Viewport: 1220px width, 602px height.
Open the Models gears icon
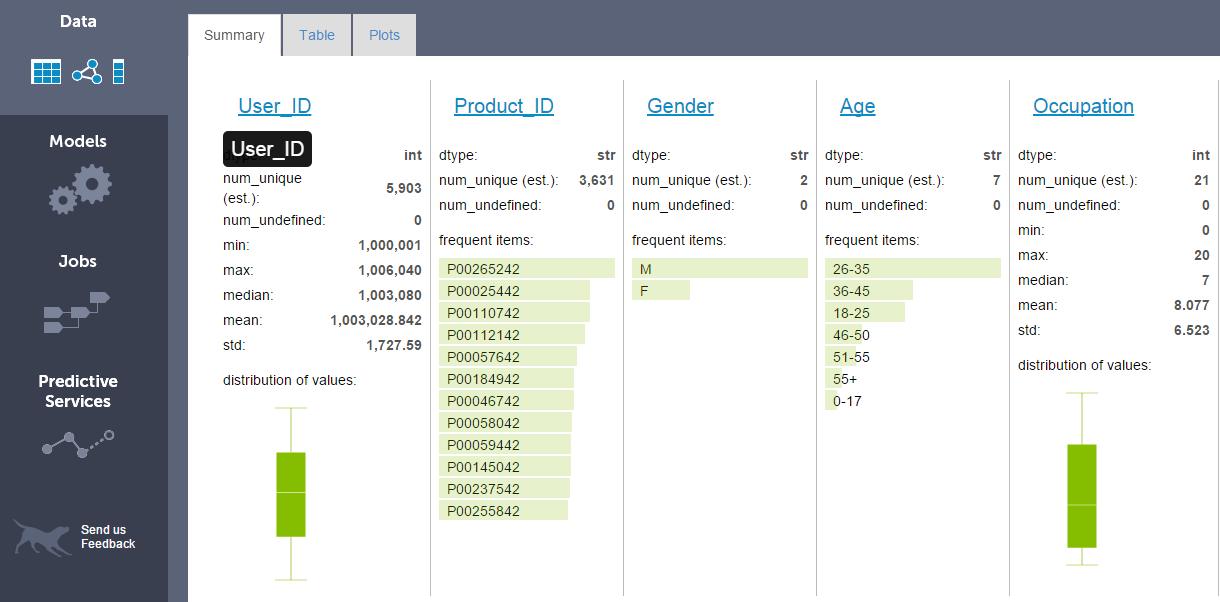point(81,189)
